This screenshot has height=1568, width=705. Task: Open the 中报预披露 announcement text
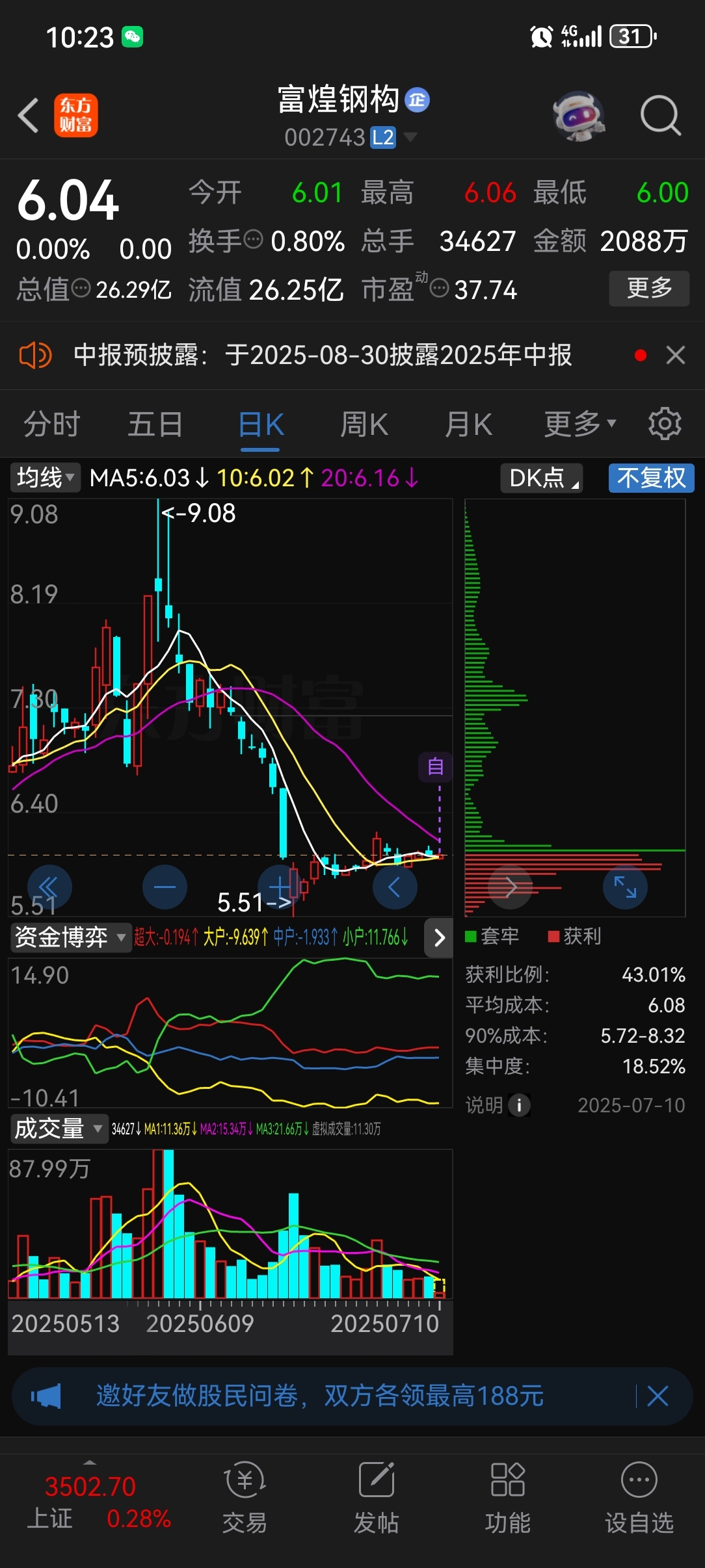point(323,356)
